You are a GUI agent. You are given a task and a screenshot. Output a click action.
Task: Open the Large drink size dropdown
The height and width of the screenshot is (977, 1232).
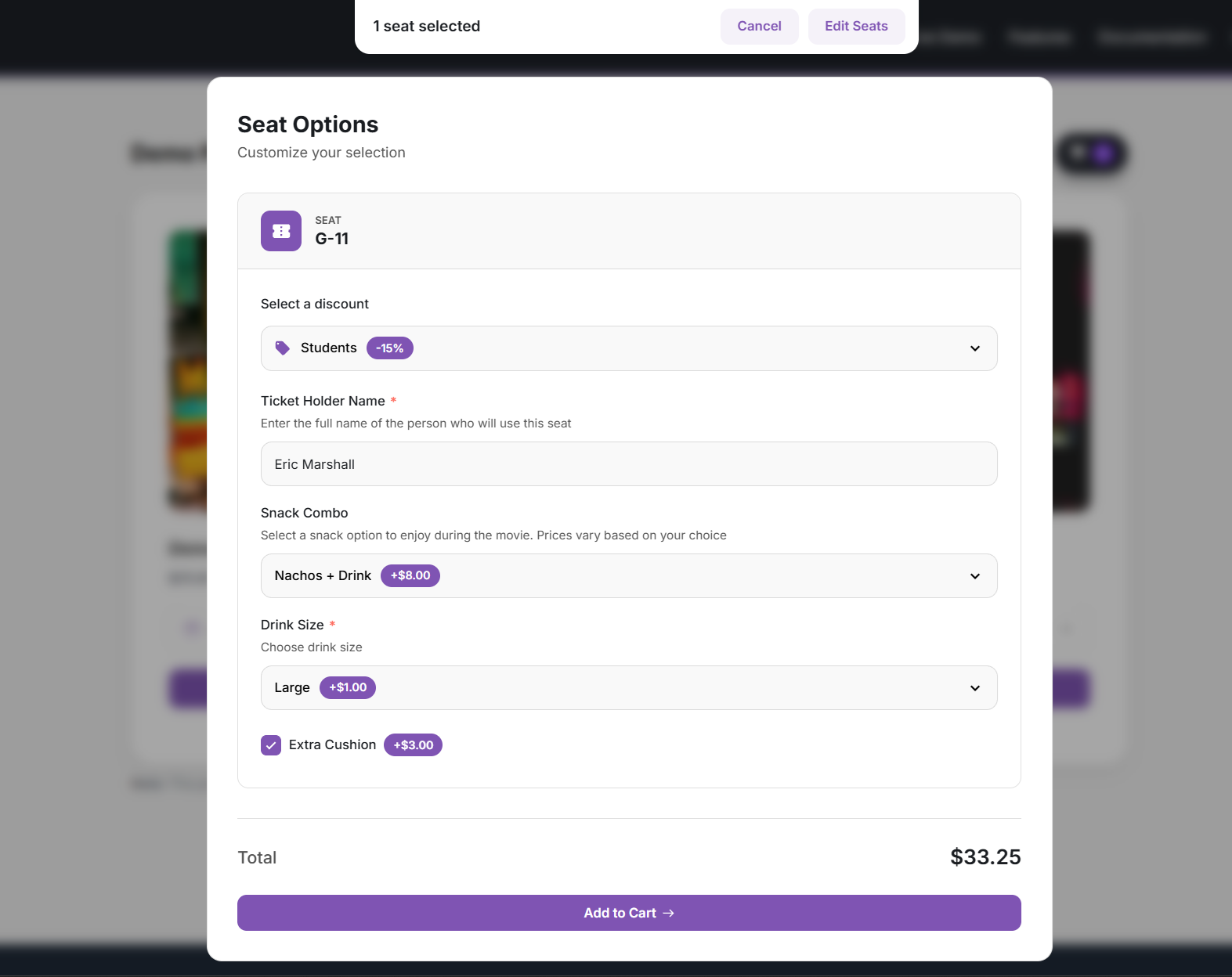coord(628,688)
